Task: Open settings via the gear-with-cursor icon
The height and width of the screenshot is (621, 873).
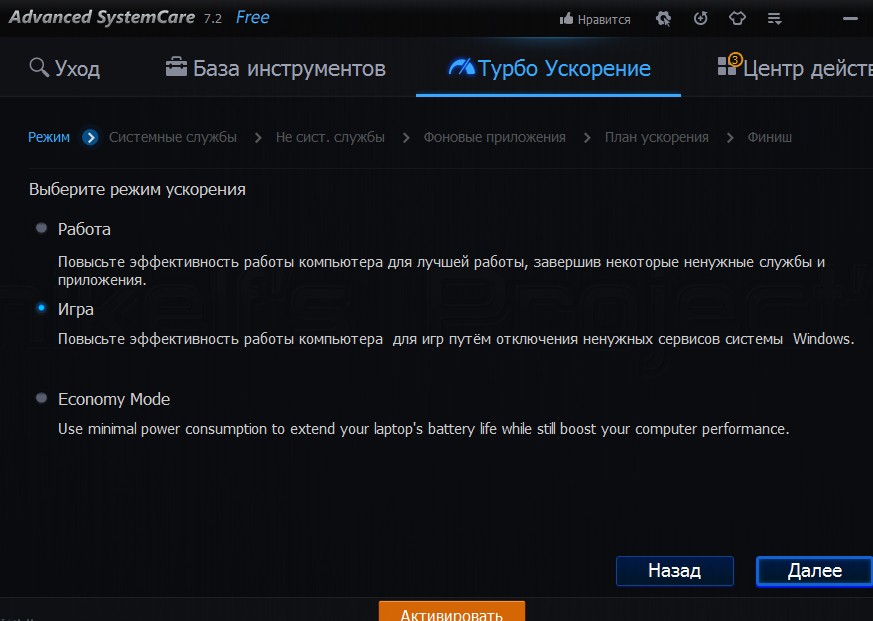Action: 663,19
